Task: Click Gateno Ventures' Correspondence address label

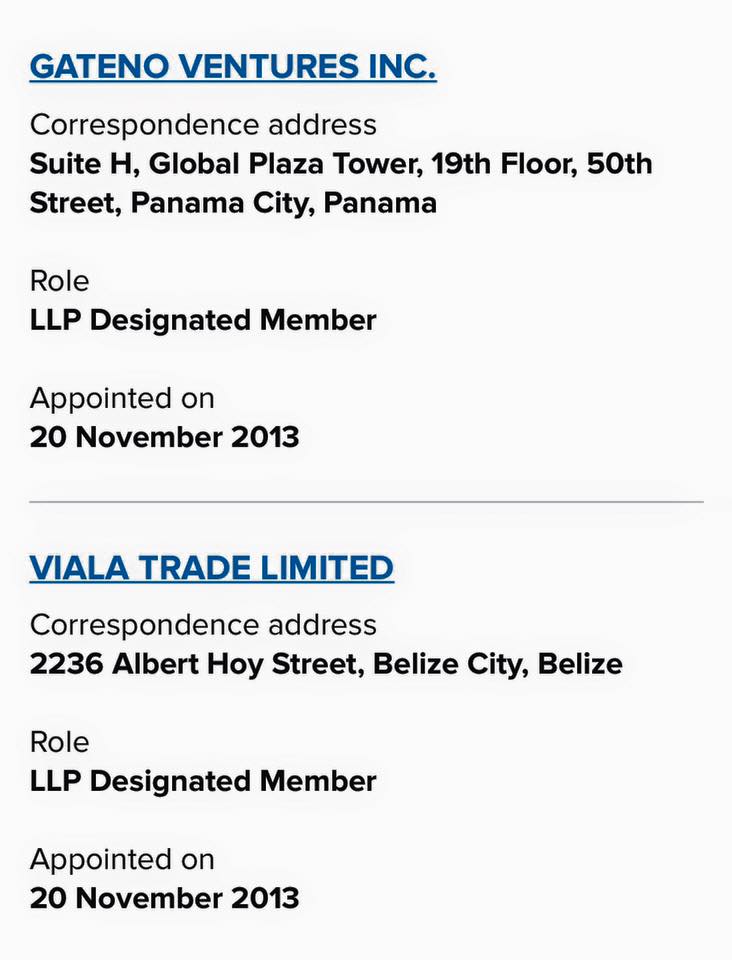Action: coord(203,125)
